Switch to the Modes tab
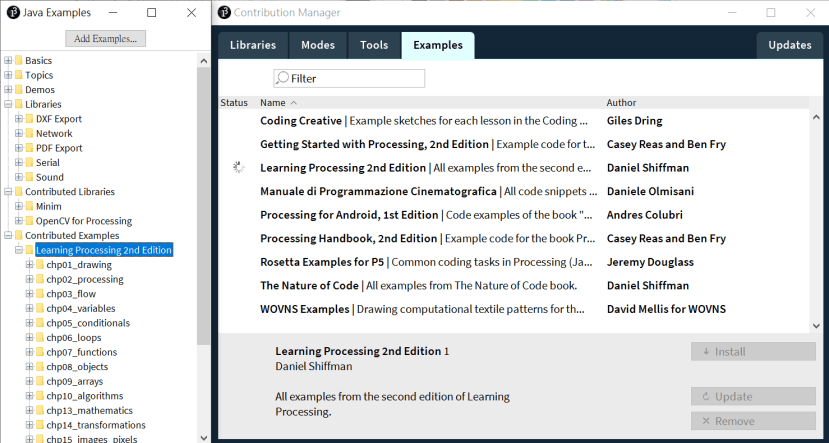The height and width of the screenshot is (443, 829). click(x=318, y=45)
